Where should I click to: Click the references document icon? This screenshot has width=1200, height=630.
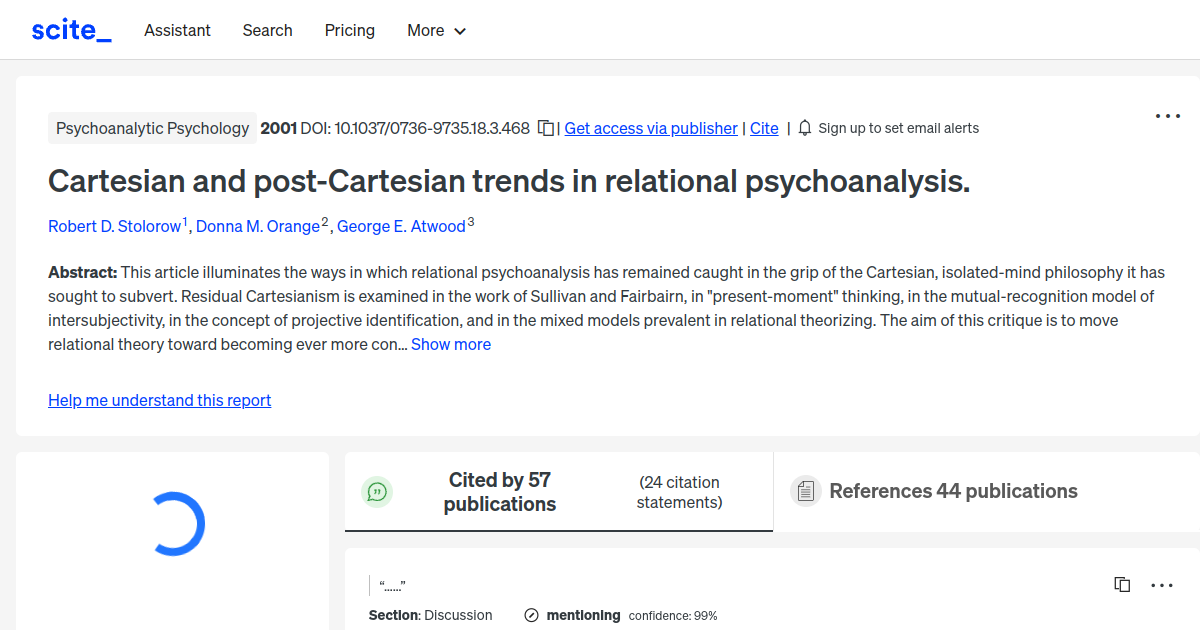tap(805, 491)
